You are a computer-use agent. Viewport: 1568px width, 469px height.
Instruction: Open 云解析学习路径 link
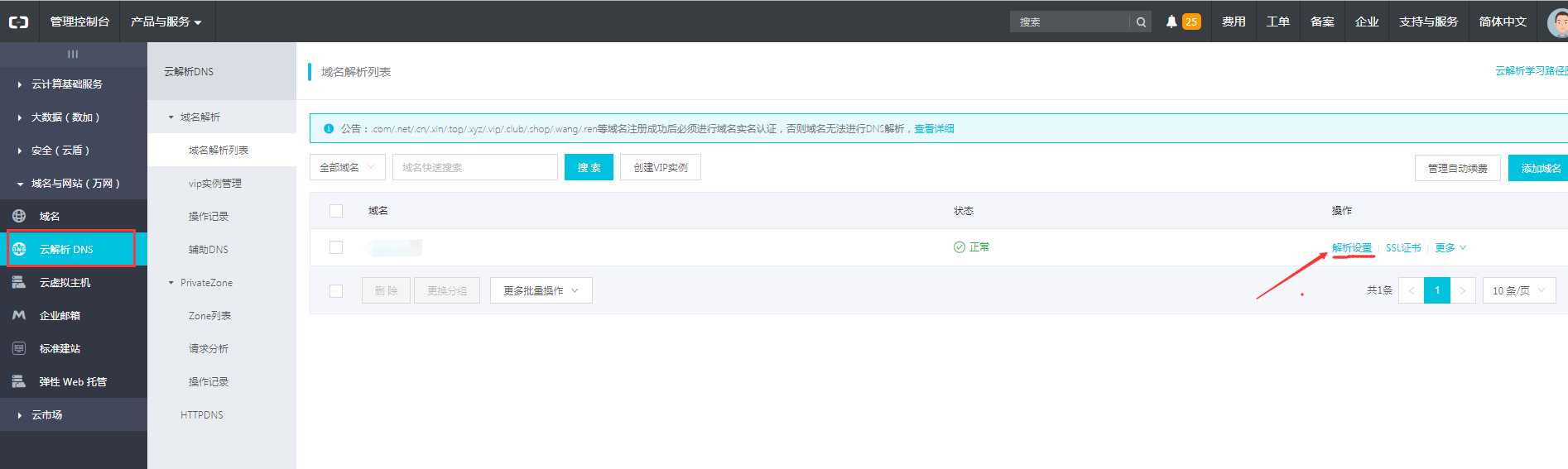1532,71
